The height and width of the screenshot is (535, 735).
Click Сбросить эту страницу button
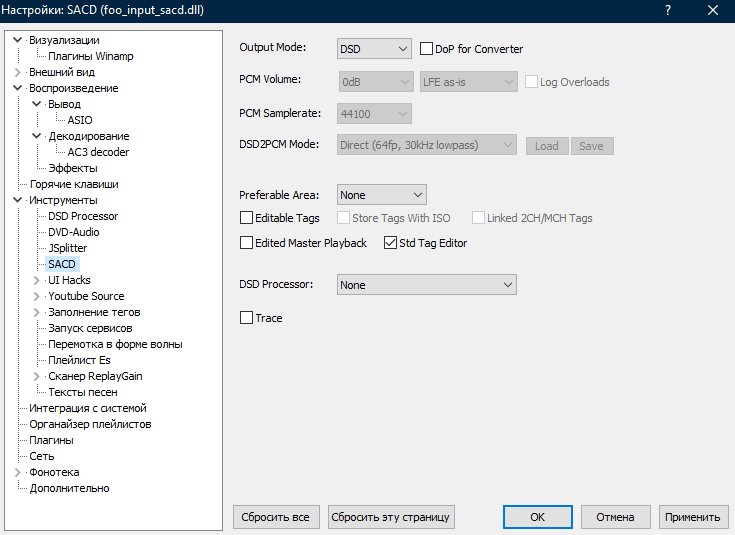pyautogui.click(x=391, y=517)
